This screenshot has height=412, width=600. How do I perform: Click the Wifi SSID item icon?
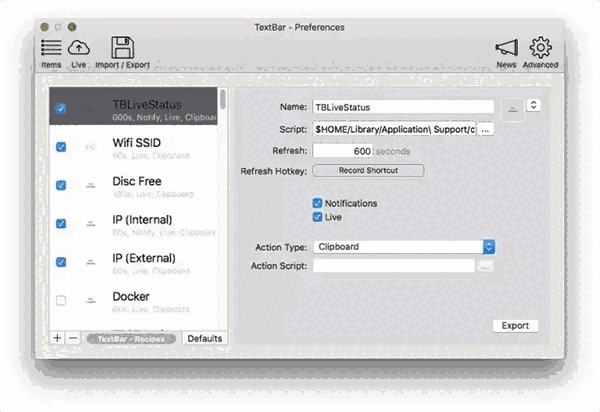(x=90, y=147)
